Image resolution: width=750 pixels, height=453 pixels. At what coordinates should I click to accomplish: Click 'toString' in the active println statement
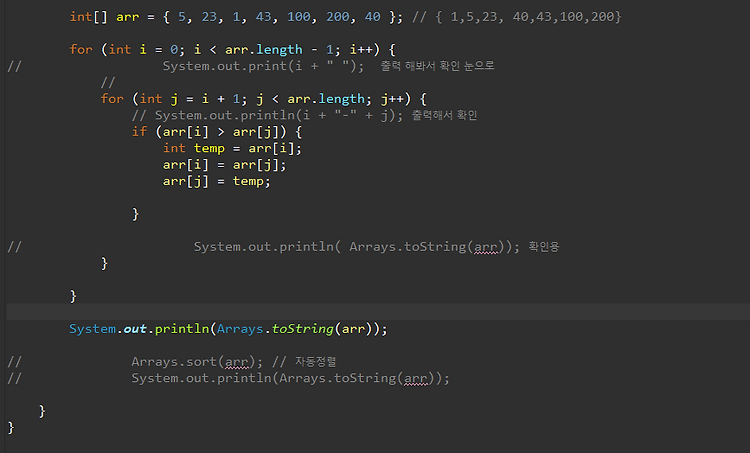click(x=302, y=329)
